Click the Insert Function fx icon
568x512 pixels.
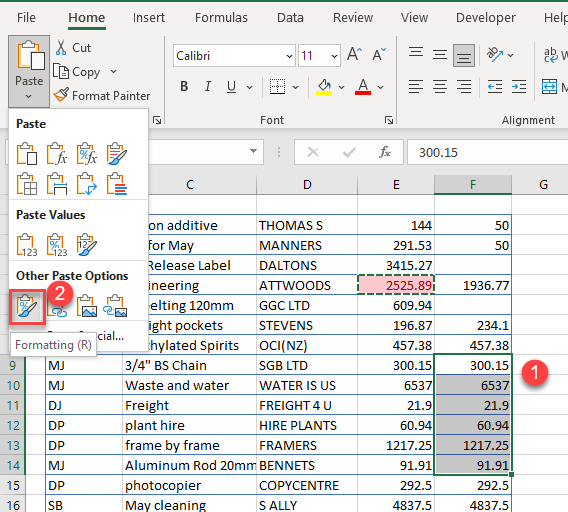(x=385, y=152)
